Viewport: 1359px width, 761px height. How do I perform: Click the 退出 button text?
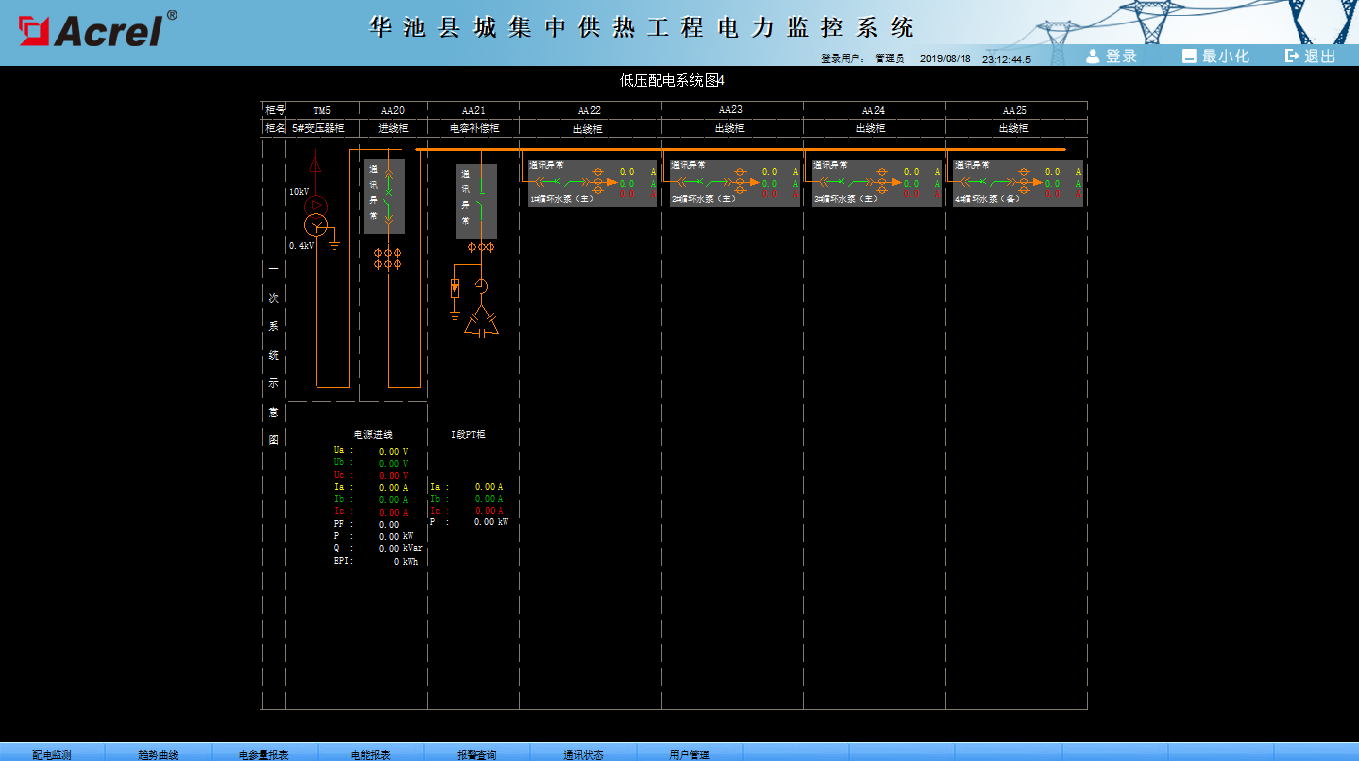click(1320, 56)
